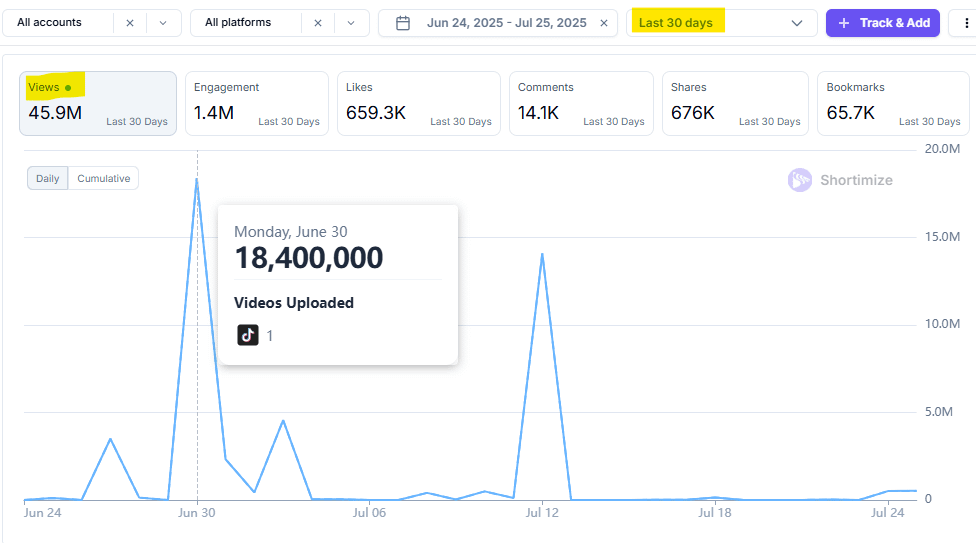This screenshot has width=976, height=543.
Task: Expand the All platforms dropdown arrow
Action: pos(351,23)
